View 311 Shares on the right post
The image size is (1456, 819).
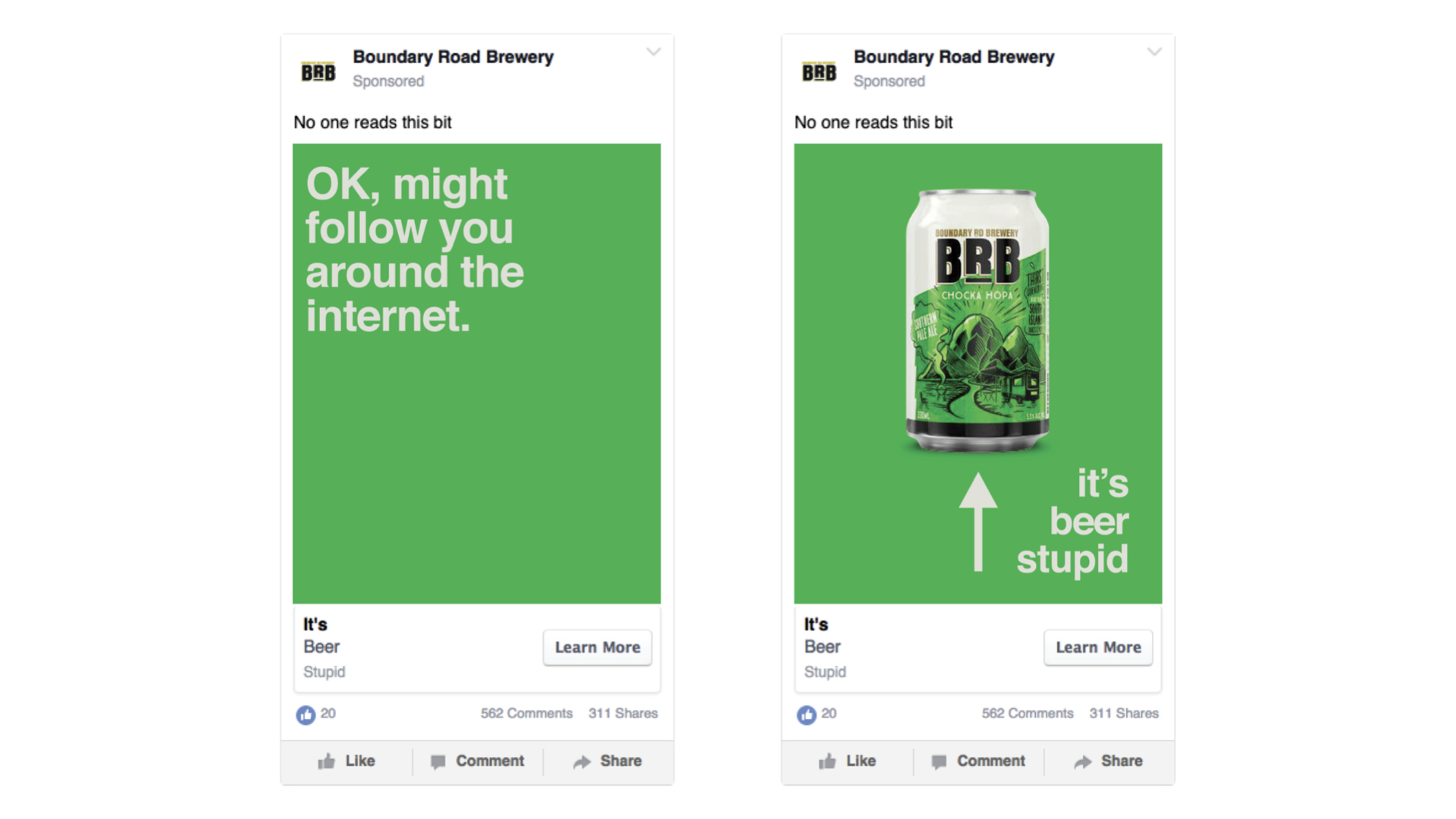(1124, 714)
